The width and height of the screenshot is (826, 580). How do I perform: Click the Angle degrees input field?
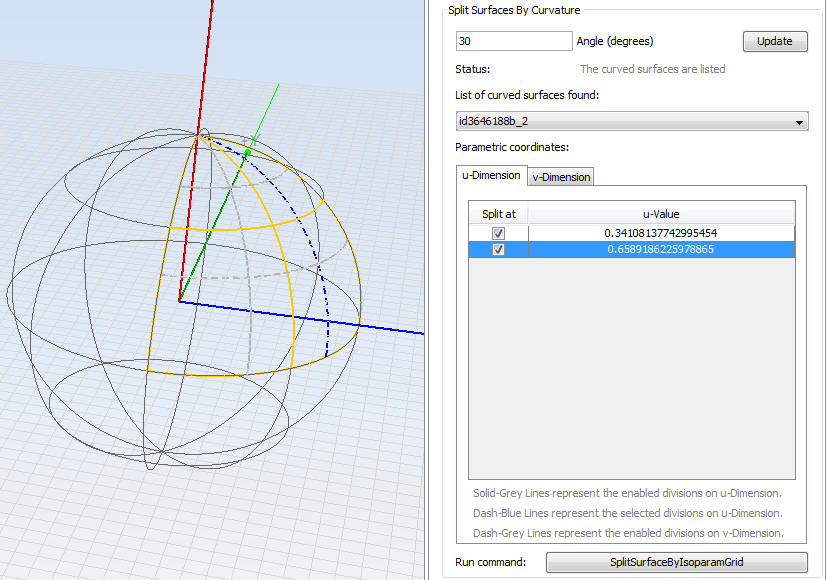pos(513,41)
